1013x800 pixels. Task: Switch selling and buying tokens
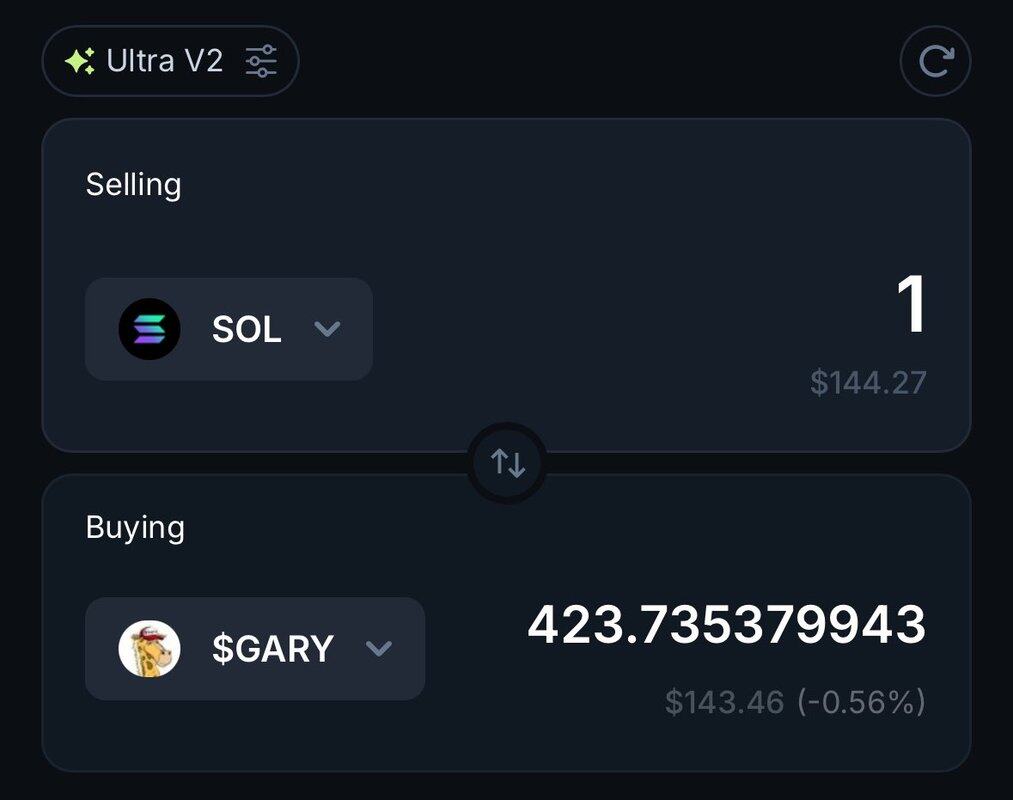[x=507, y=463]
